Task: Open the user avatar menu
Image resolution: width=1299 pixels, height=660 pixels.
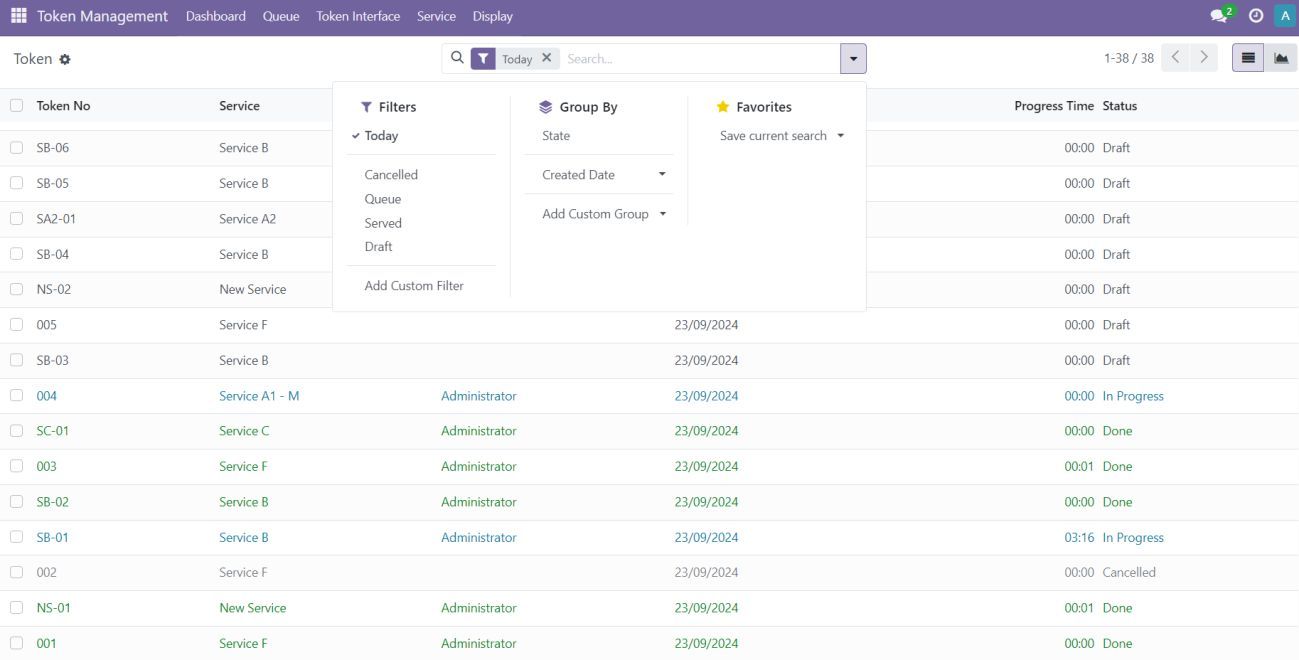Action: coord(1285,16)
